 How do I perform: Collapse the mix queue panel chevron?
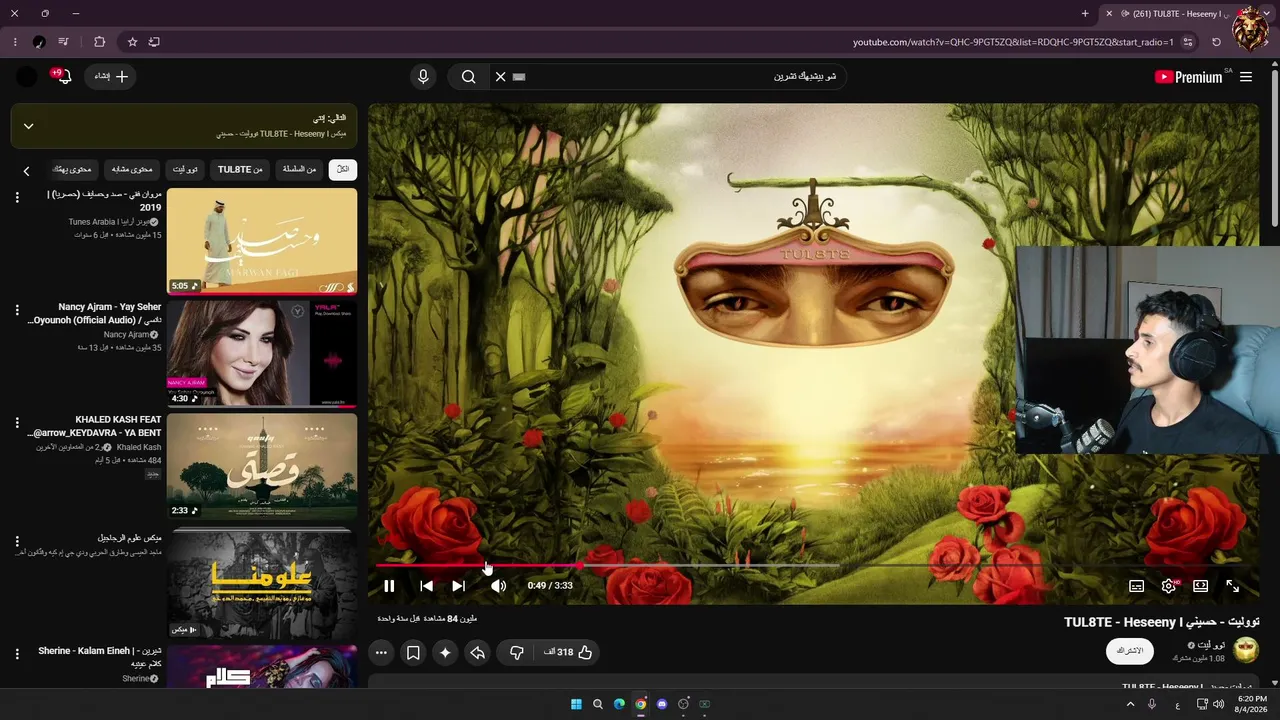[28, 126]
